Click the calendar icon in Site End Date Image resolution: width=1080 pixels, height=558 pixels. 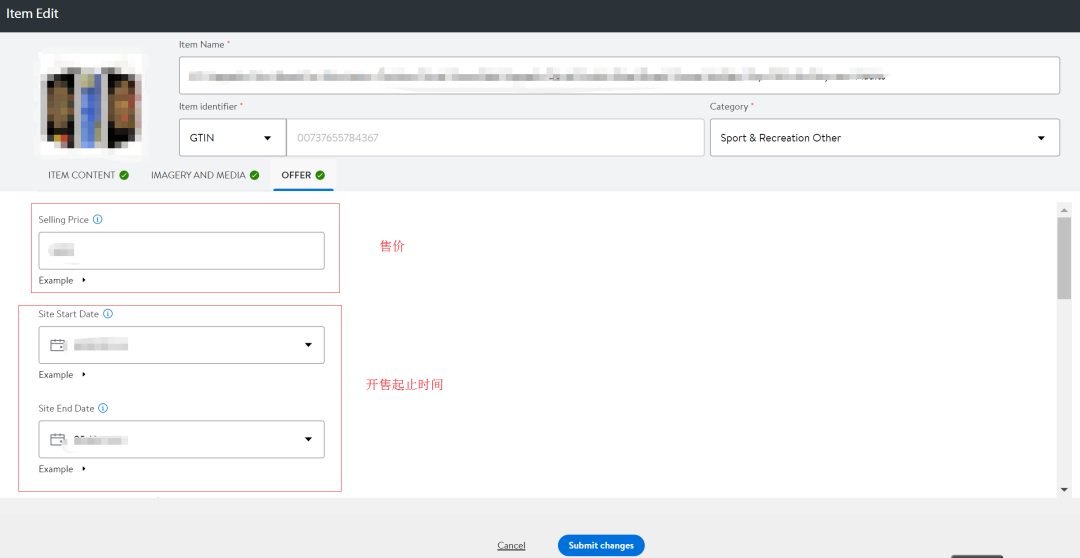click(x=58, y=439)
